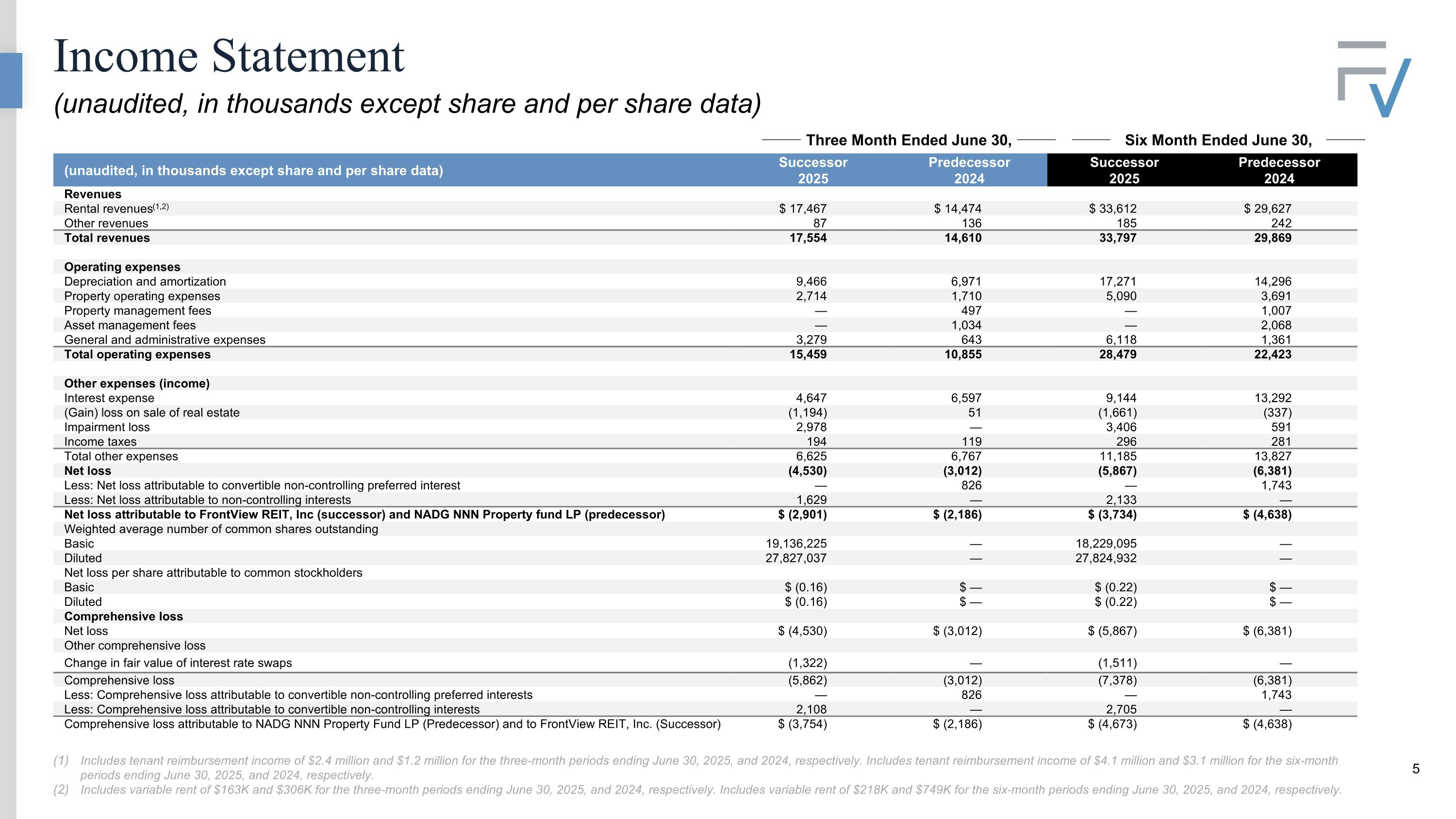Select non-controlling interests value "1,629"

coord(811,500)
